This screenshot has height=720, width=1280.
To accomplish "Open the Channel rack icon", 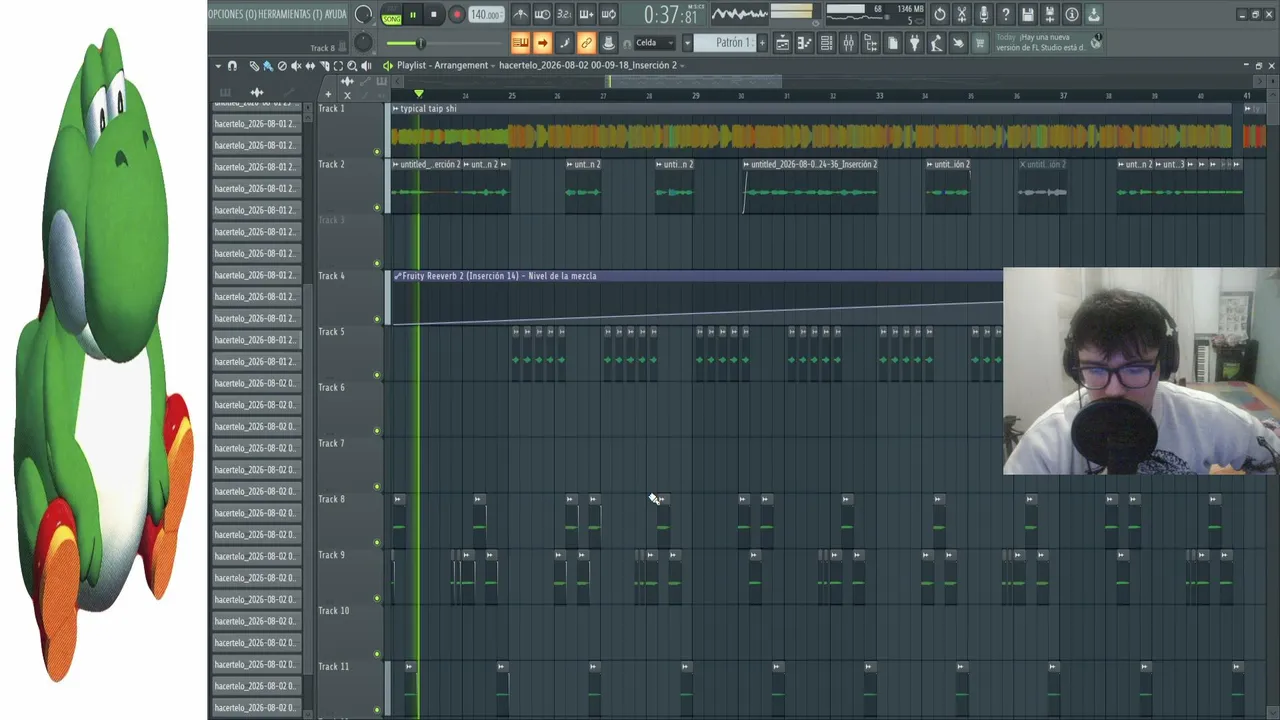I will [826, 43].
